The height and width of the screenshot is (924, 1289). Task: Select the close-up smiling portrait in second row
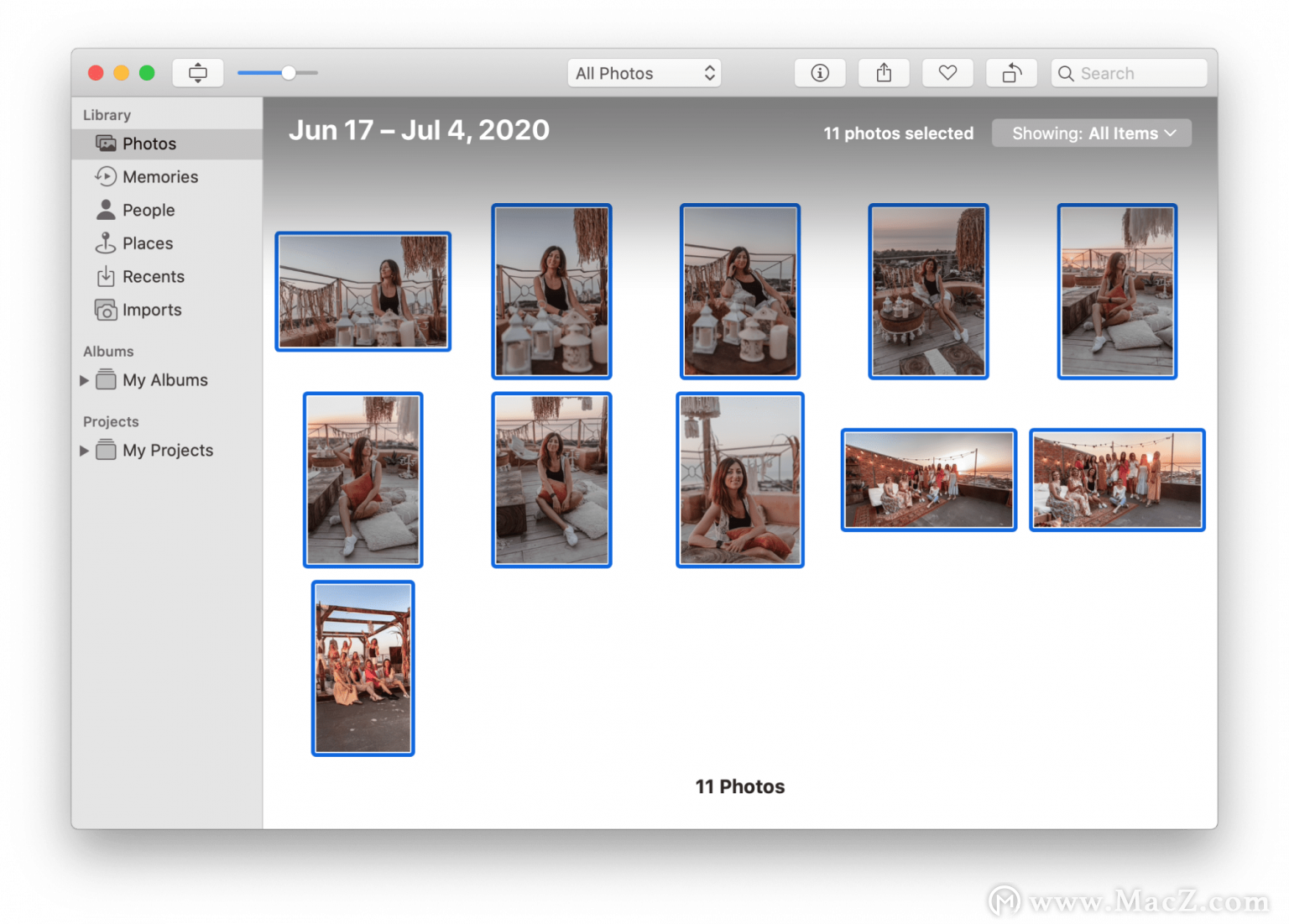coord(740,480)
